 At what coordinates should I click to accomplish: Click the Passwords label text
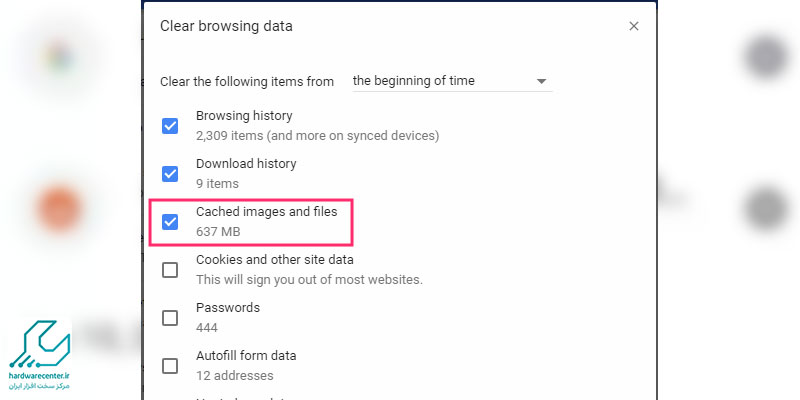pos(228,308)
